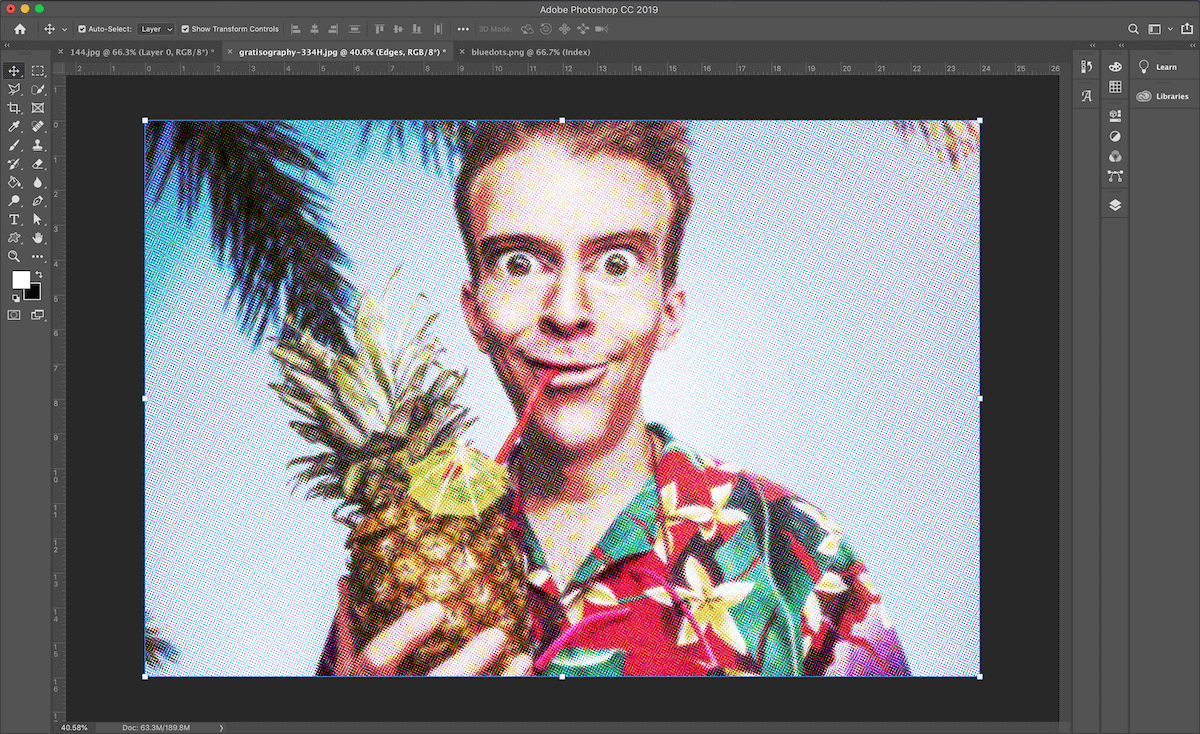The height and width of the screenshot is (734, 1200).
Task: Activate the Crop tool
Action: pos(14,107)
